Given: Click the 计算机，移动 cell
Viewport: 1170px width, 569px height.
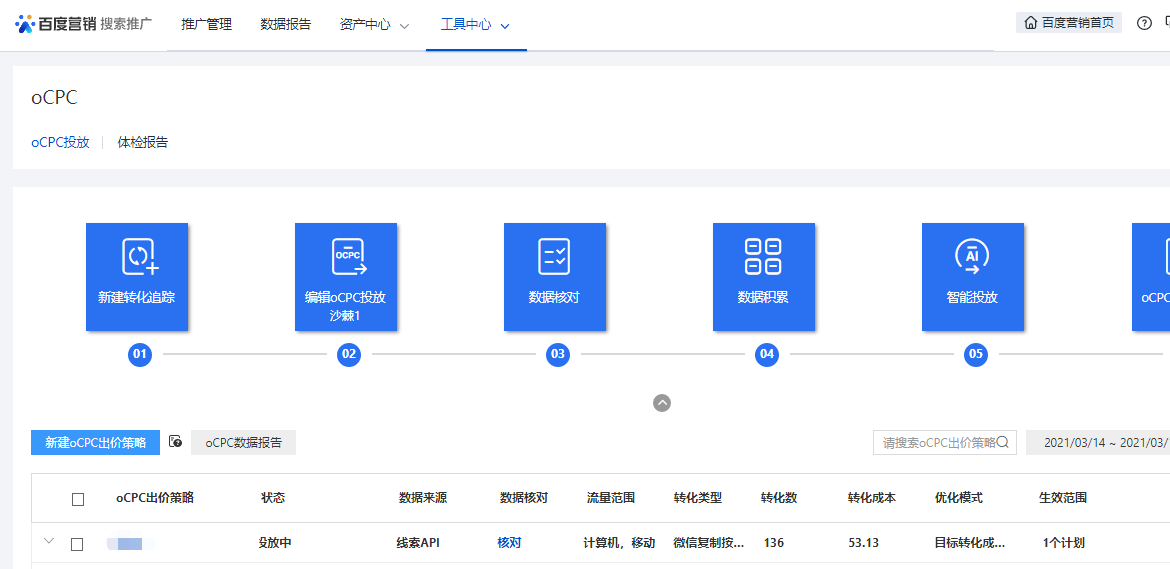Looking at the screenshot, I should (619, 543).
